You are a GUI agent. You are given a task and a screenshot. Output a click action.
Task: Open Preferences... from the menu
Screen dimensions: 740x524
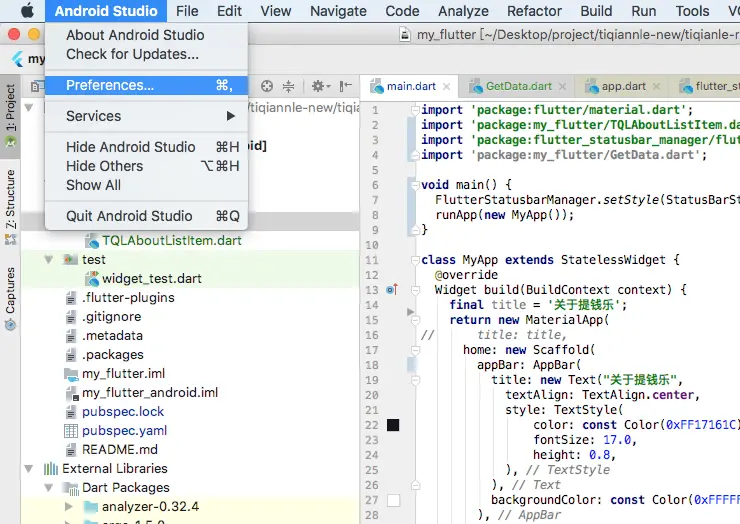(x=146, y=85)
